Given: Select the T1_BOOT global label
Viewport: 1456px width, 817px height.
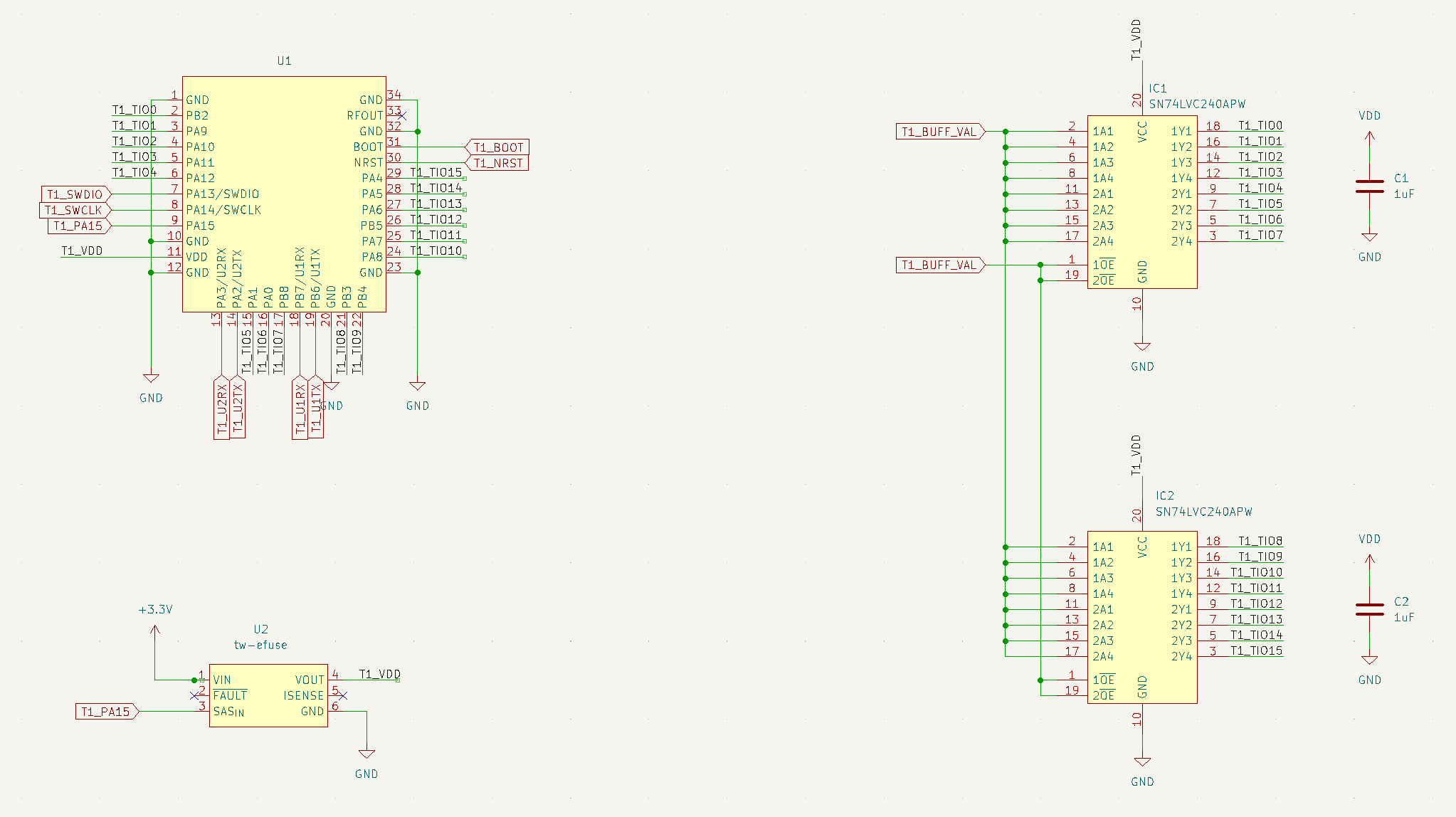Looking at the screenshot, I should click(497, 147).
